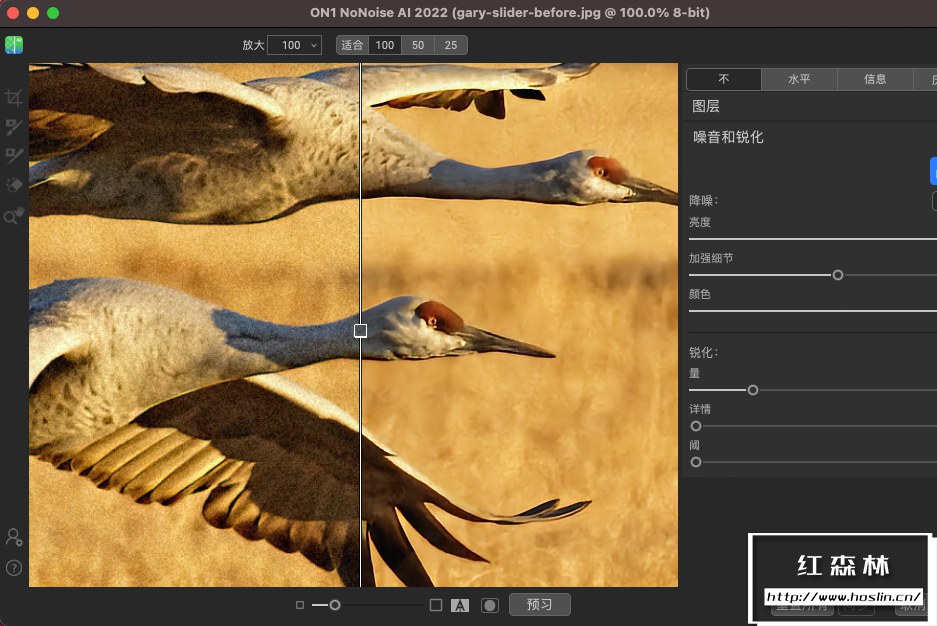
Task: Click the 锐化 label
Action: click(703, 352)
